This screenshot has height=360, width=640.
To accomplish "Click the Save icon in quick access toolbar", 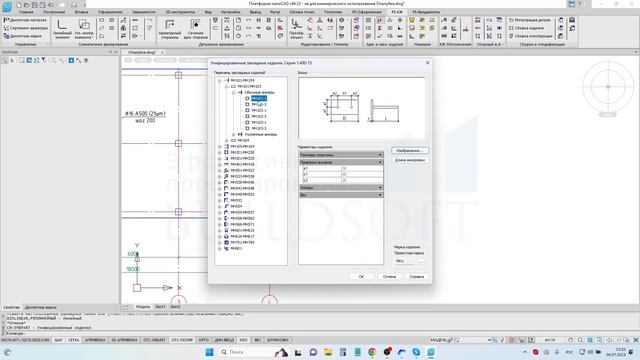I will pyautogui.click(x=34, y=5).
